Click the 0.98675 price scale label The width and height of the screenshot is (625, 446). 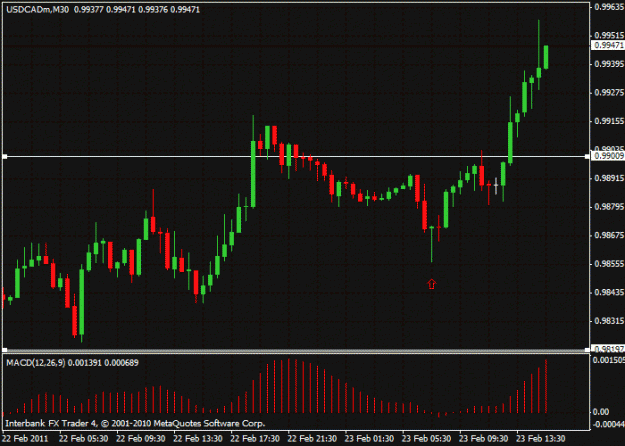tap(609, 235)
